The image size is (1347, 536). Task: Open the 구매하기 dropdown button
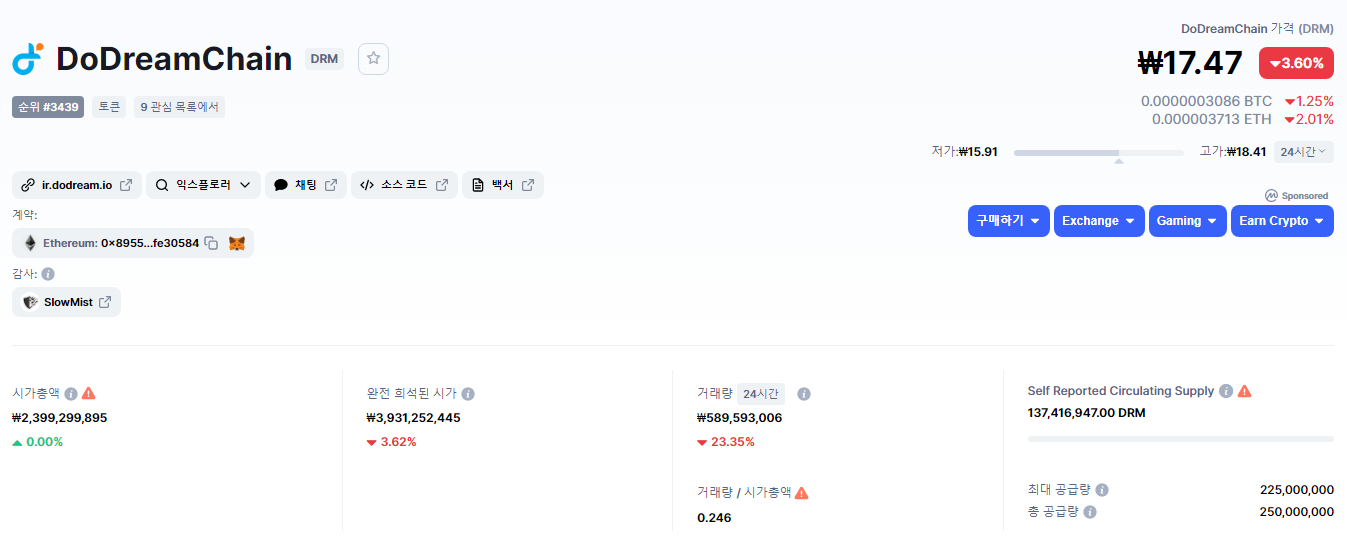coord(1009,221)
